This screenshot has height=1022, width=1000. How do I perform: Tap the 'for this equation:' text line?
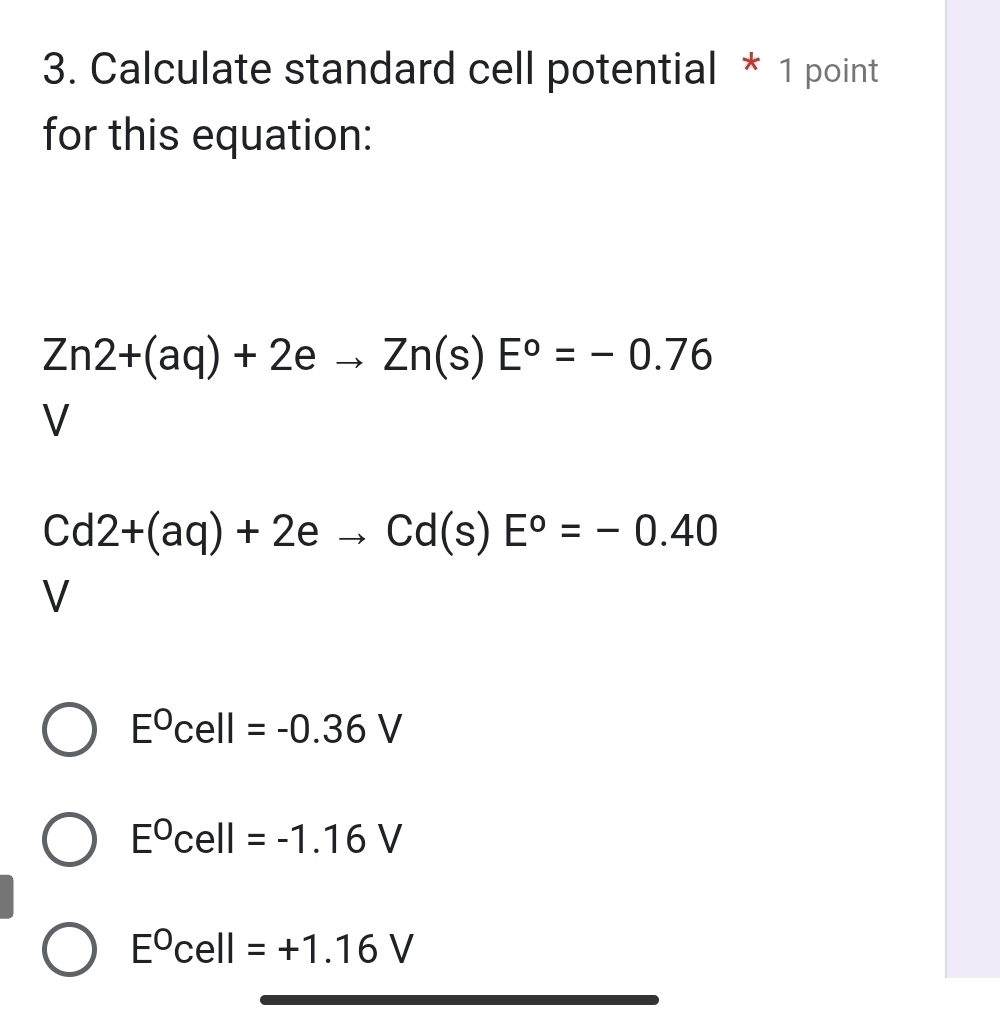(208, 135)
